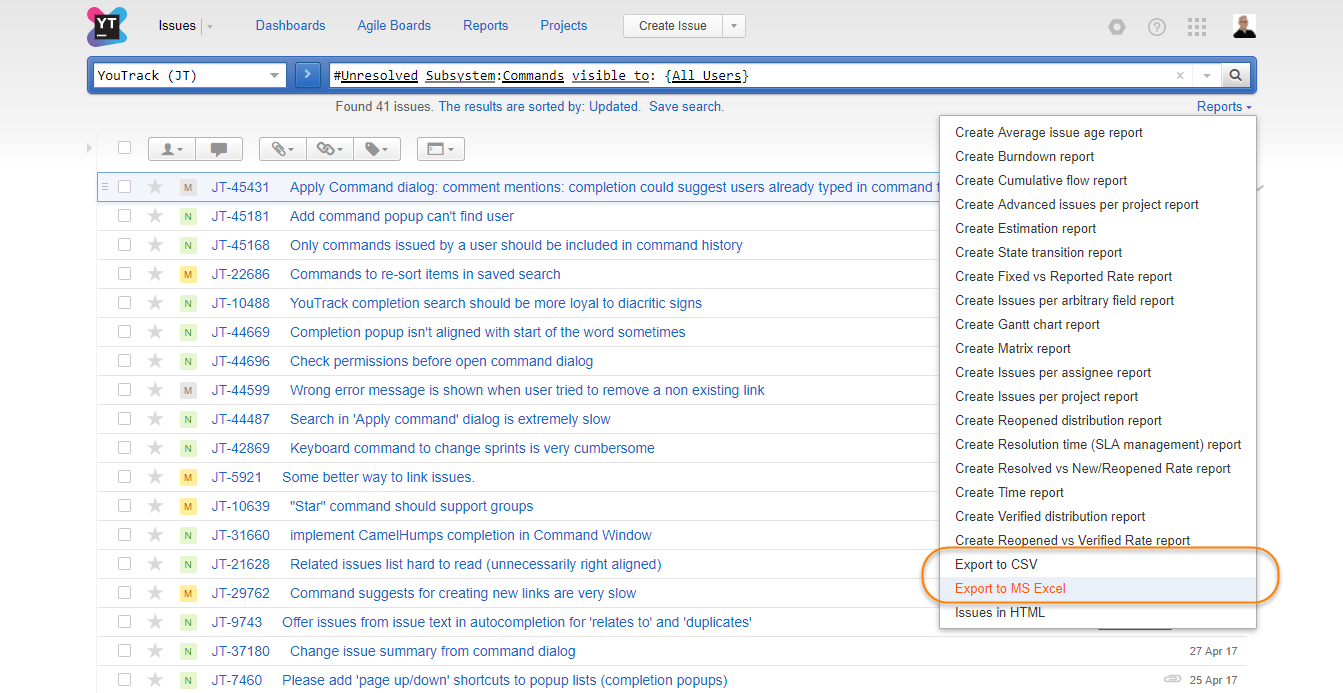Click the add comment speech bubble icon
1343x693 pixels.
[219, 149]
